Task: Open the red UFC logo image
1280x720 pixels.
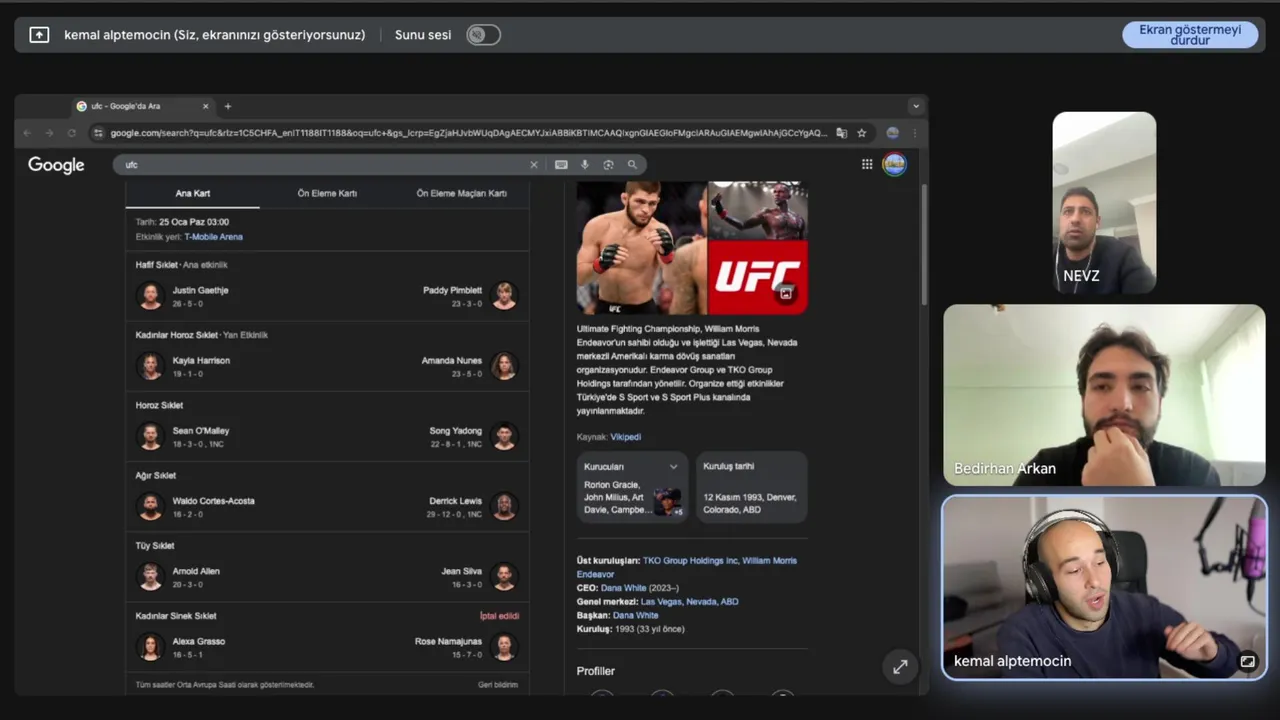Action: pyautogui.click(x=757, y=277)
